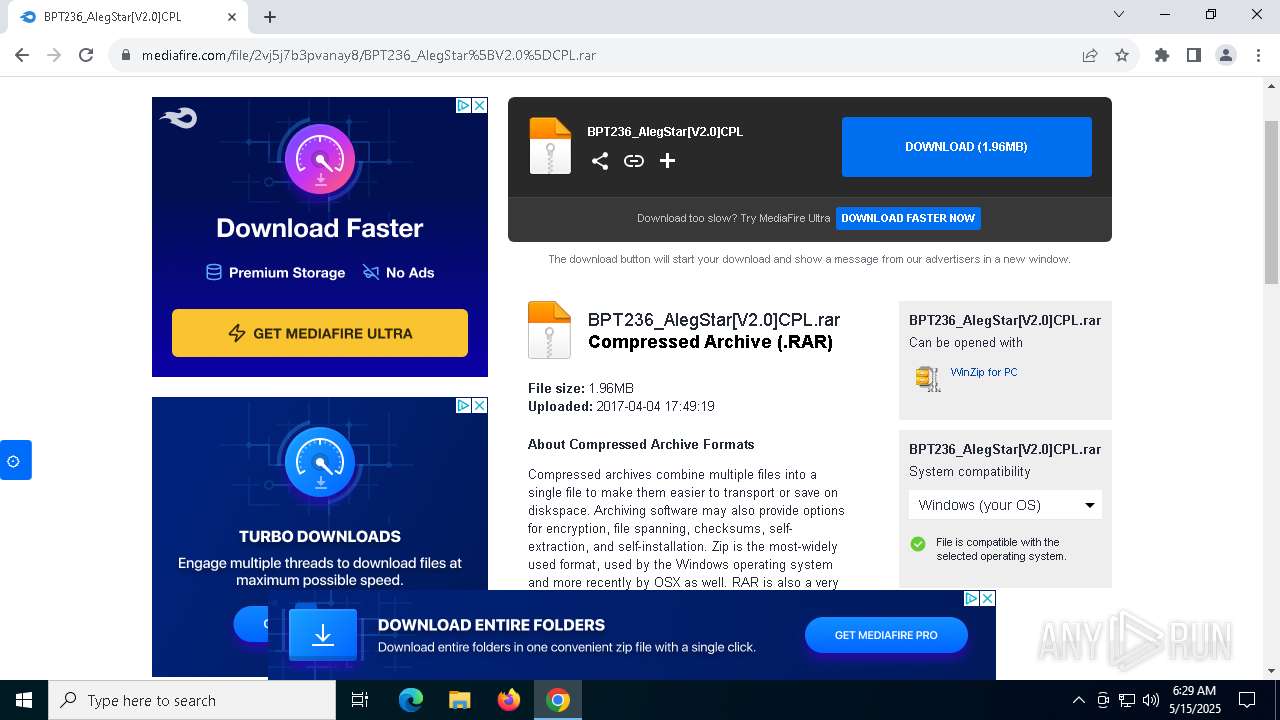This screenshot has width=1280, height=720.
Task: Open Task View in the taskbar
Action: pos(360,700)
